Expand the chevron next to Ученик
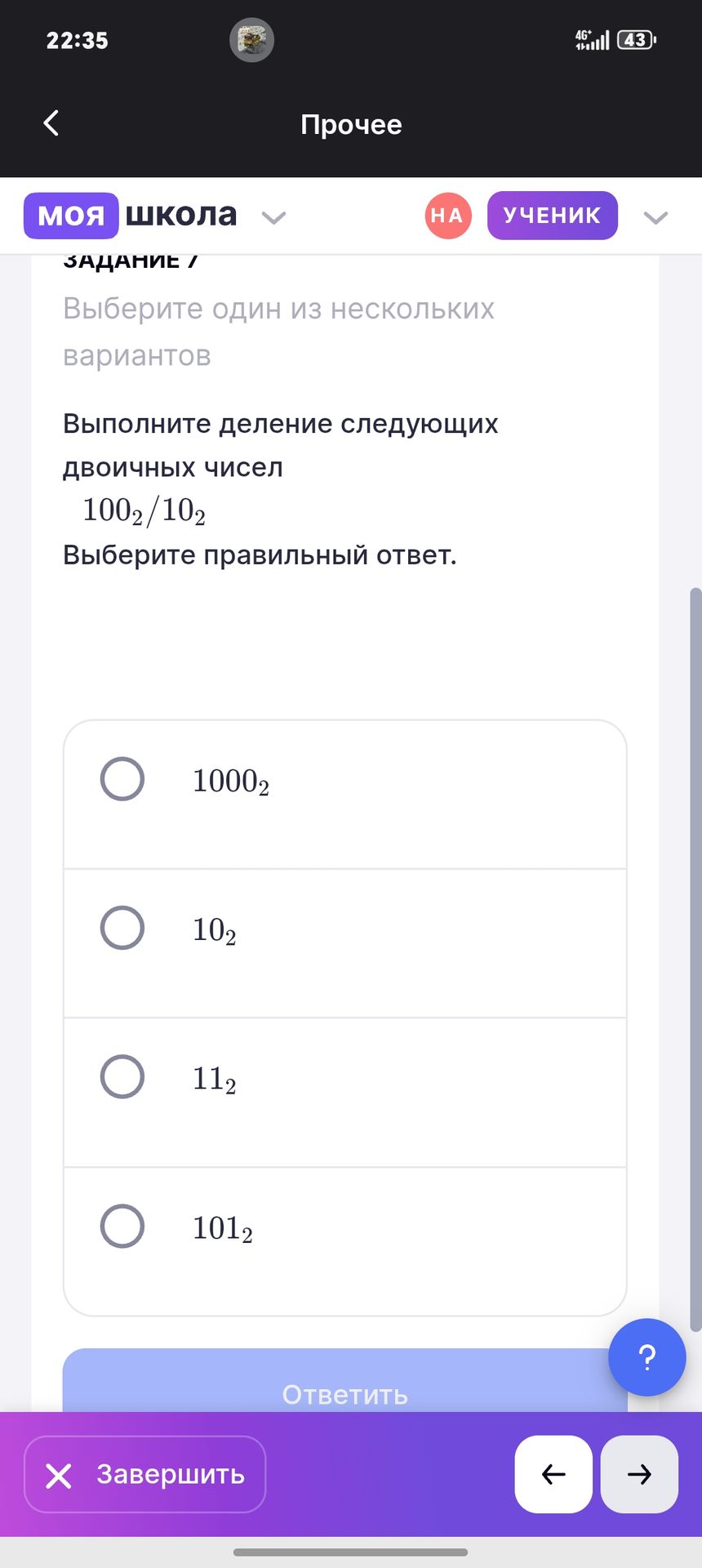The image size is (702, 1568). [x=655, y=217]
